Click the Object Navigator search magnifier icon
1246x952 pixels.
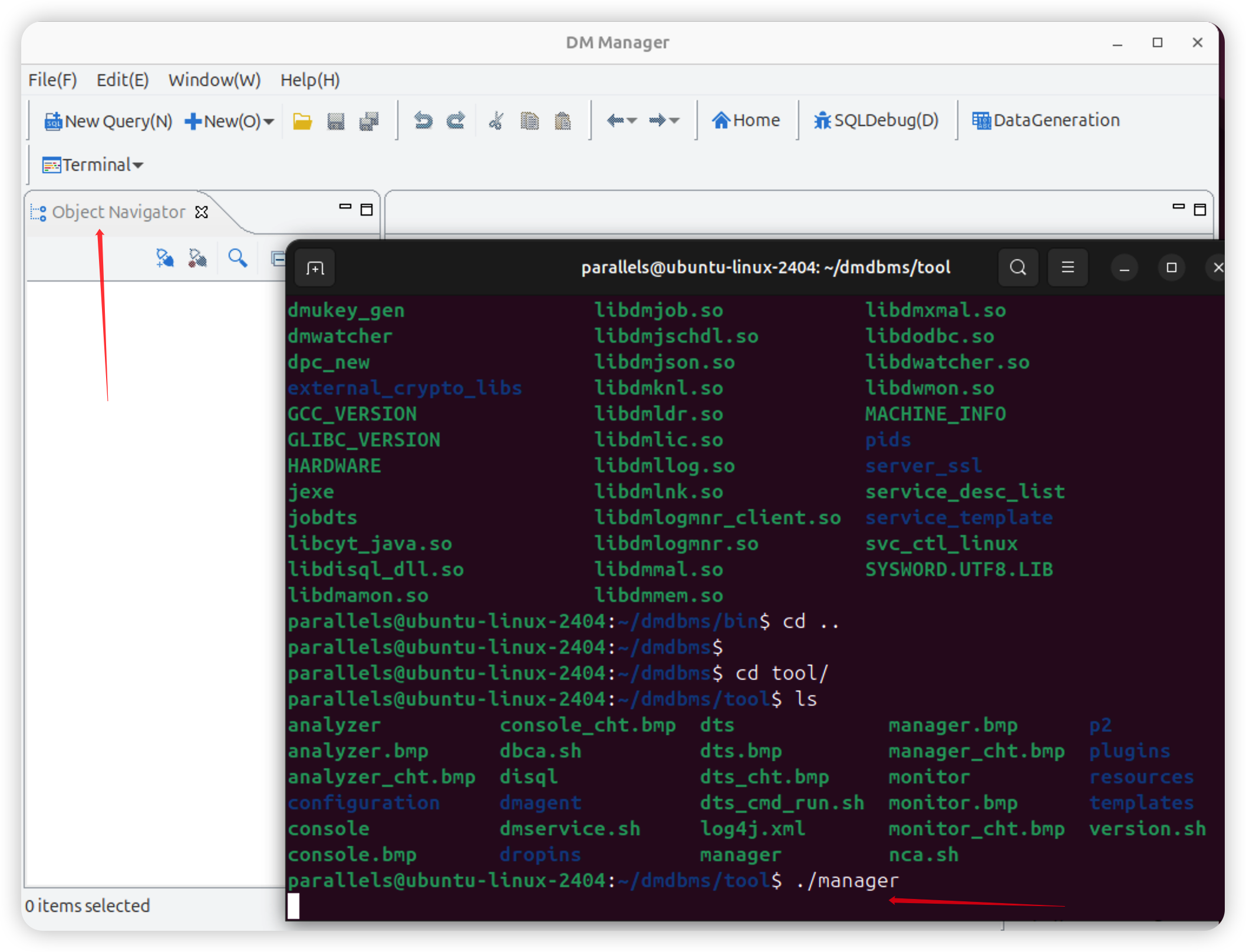(x=238, y=258)
